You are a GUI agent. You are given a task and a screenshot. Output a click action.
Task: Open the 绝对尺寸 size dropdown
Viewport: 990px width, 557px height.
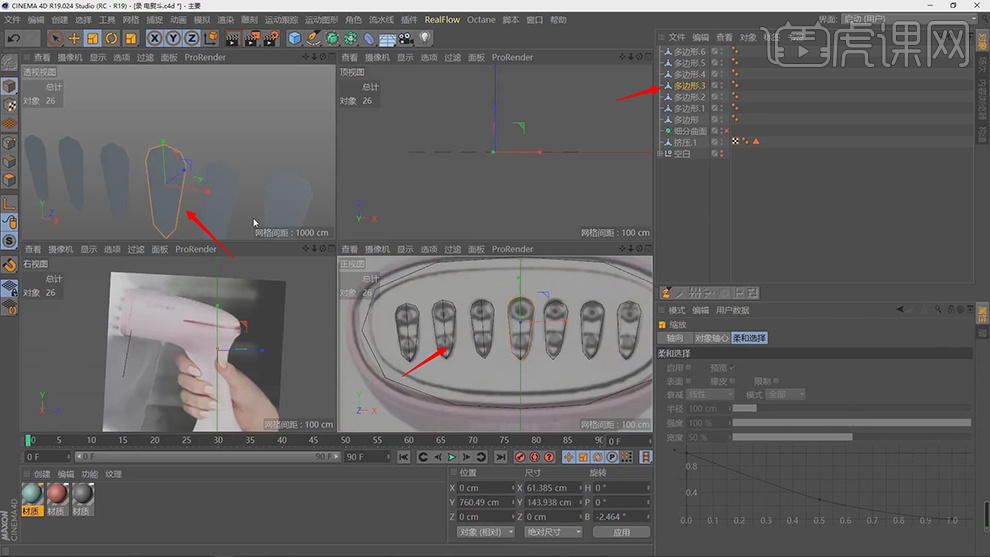pos(553,532)
